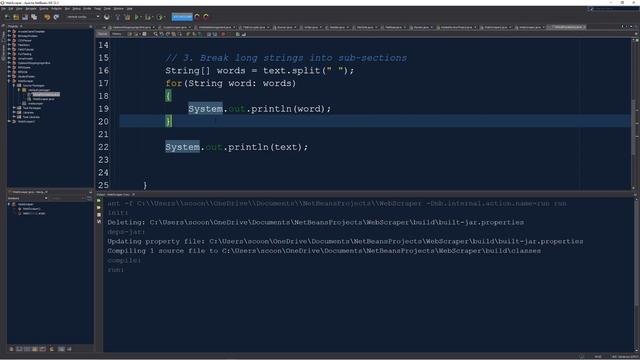Toggle Sort by Source in Navigator footer
The height and width of the screenshot is (360, 640).
click(x=69, y=349)
